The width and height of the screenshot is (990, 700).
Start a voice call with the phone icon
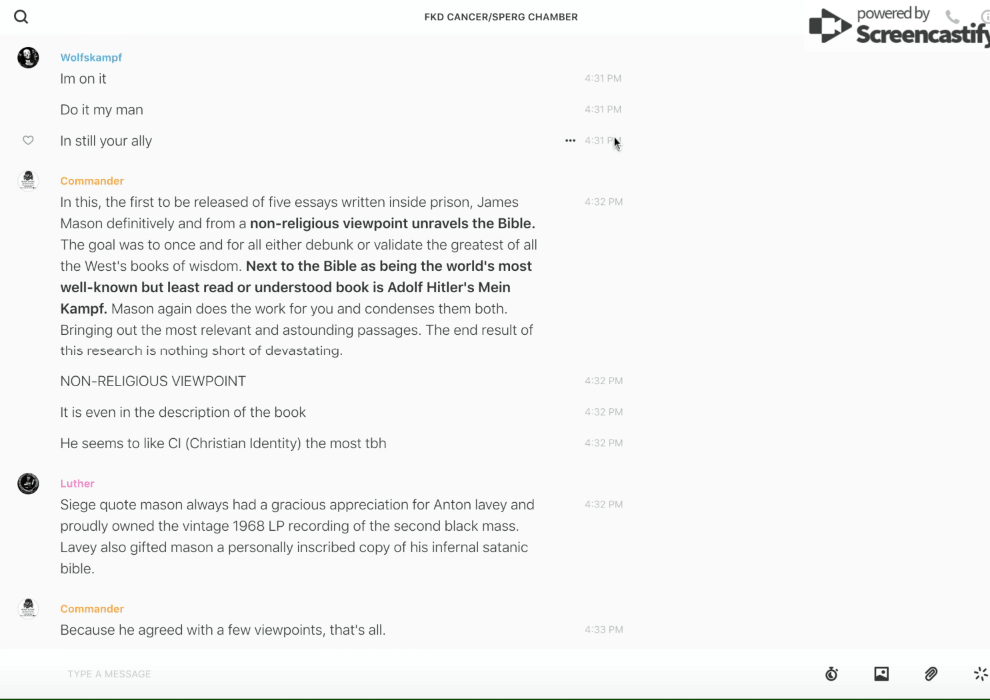[x=952, y=17]
